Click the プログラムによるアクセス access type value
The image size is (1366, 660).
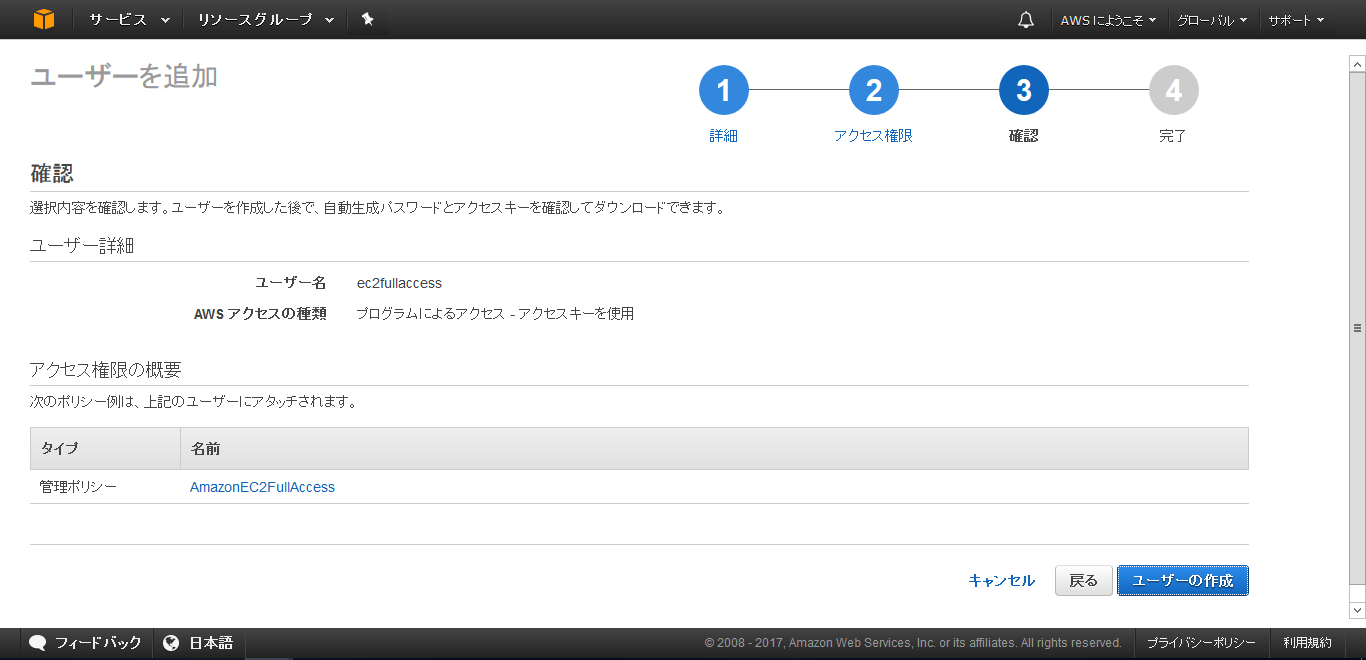[x=495, y=313]
